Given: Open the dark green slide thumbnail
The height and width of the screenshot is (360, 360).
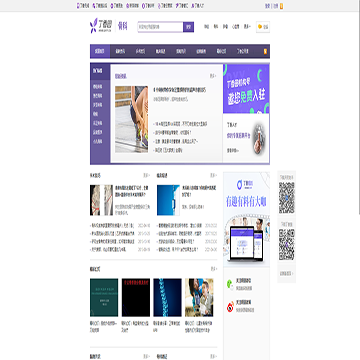Looking at the screenshot, I should pyautogui.click(x=104, y=297).
